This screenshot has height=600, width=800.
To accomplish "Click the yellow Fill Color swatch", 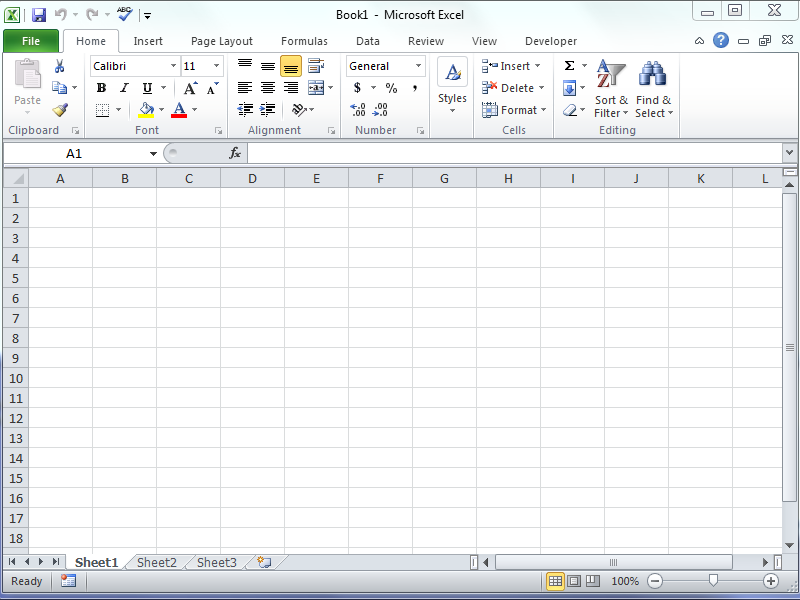I will pos(147,110).
